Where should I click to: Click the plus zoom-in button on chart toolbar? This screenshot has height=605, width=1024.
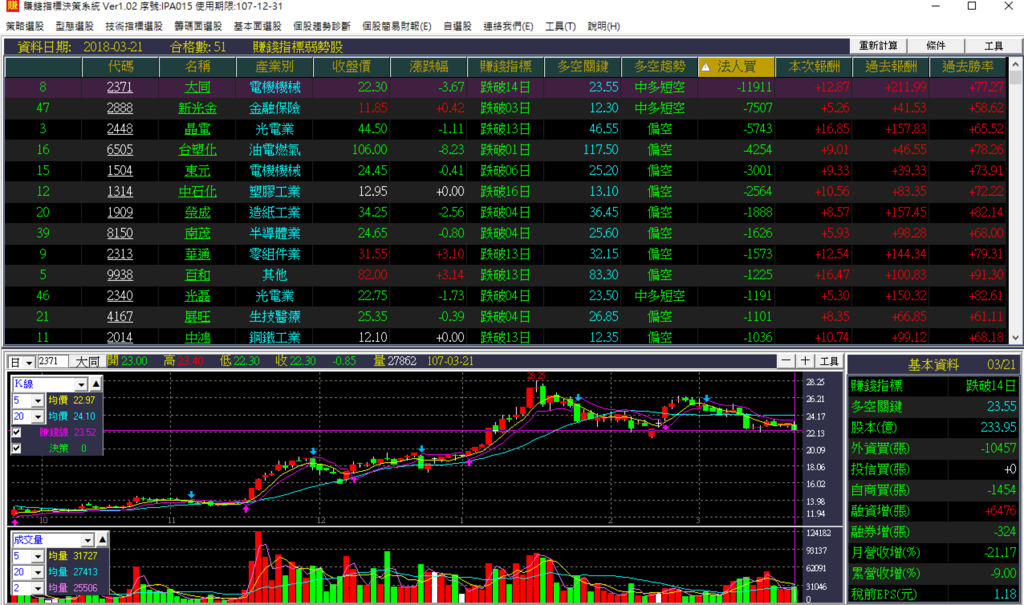coord(805,361)
